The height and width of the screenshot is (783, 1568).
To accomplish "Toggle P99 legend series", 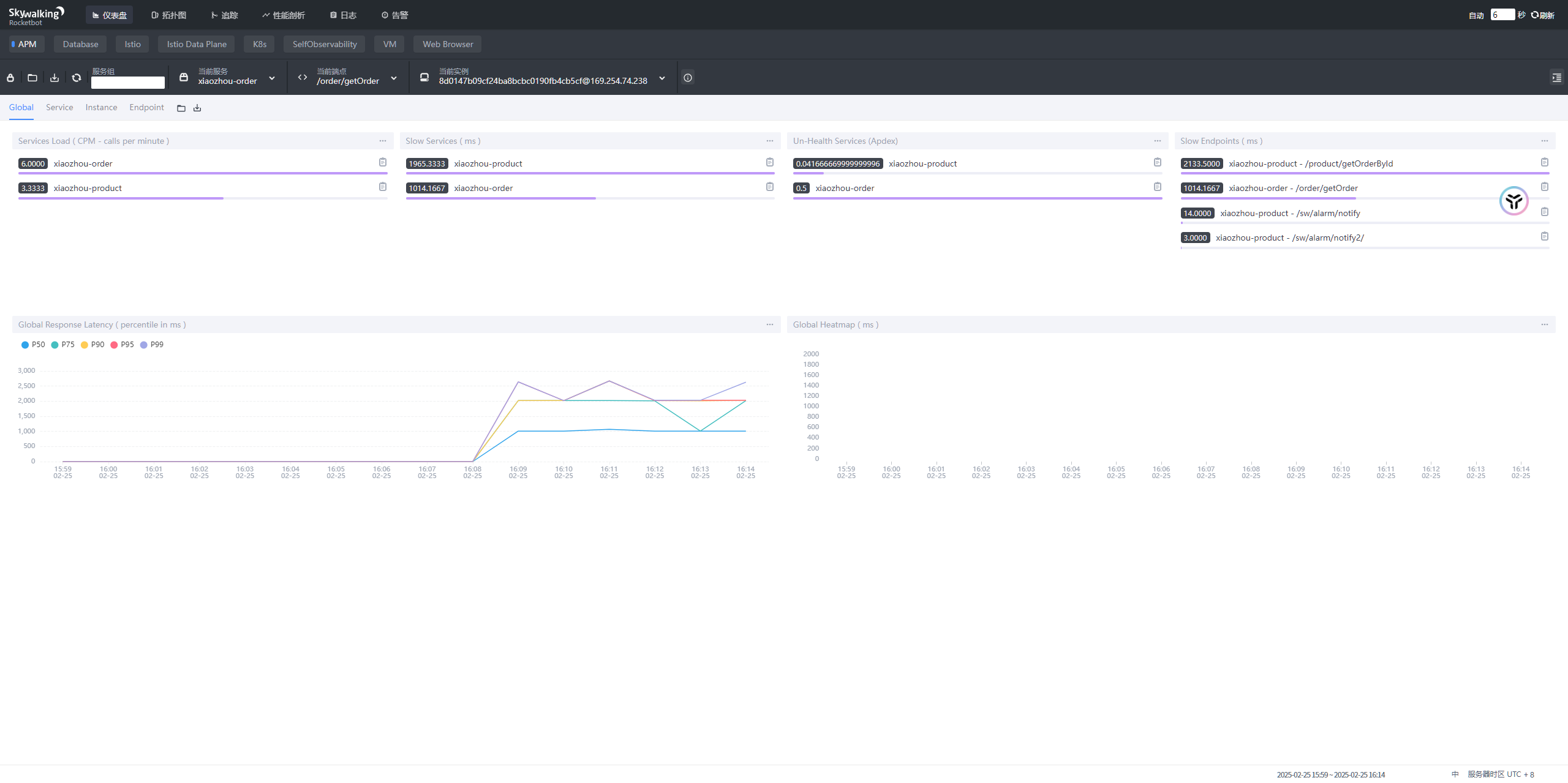I will (x=152, y=345).
